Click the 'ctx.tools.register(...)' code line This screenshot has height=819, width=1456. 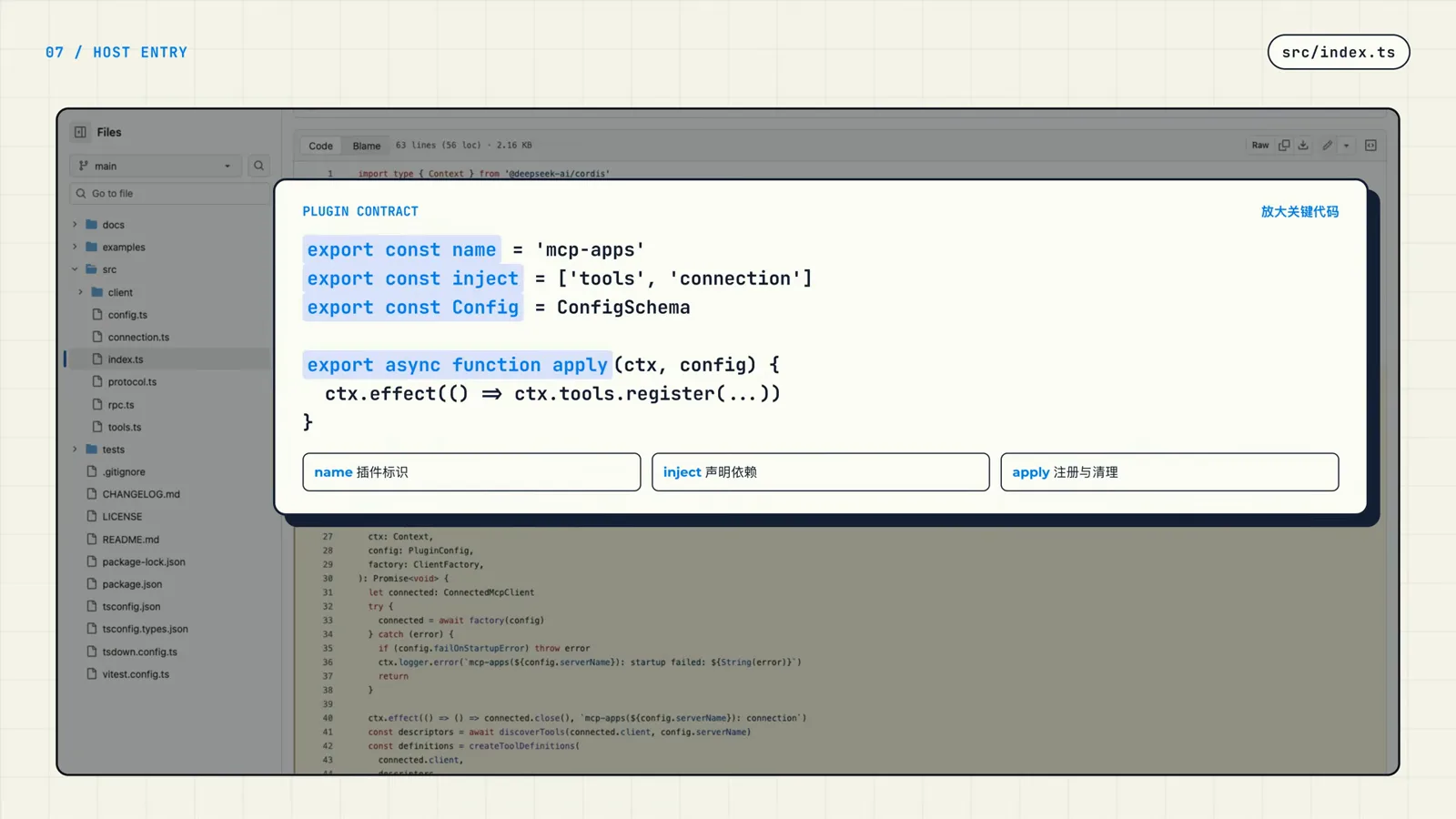click(552, 394)
